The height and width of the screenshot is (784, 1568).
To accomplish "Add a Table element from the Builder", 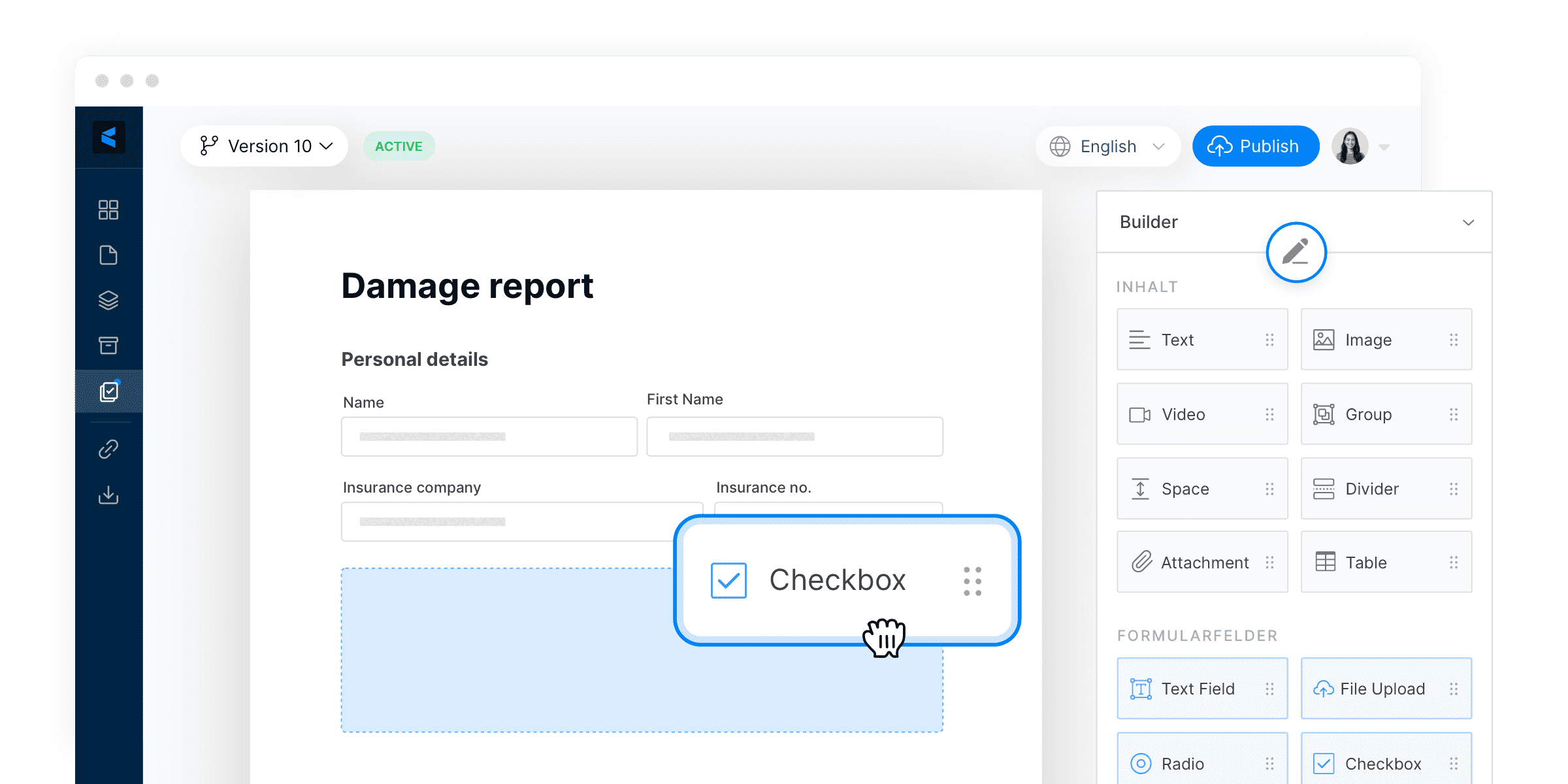I will (1386, 562).
